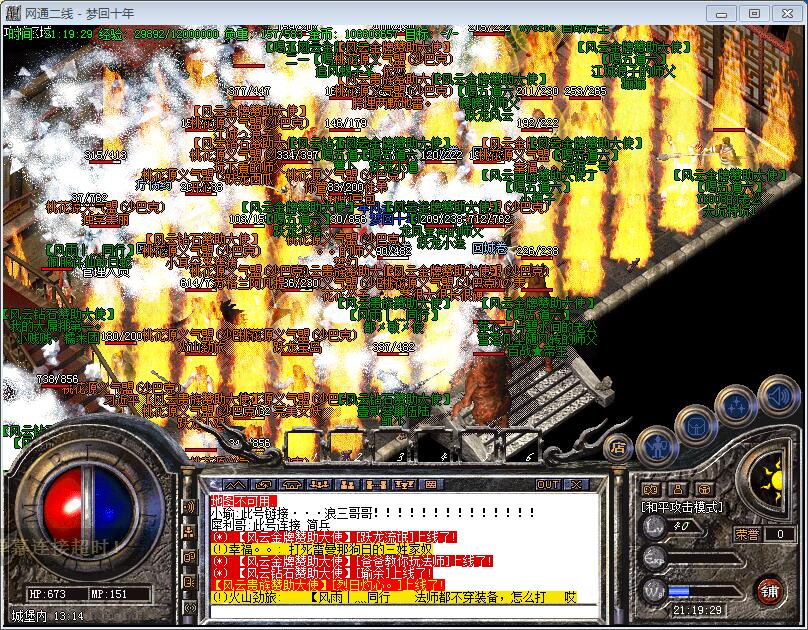
Task: Click the 城堡内 13:14 location text
Action: 47,616
